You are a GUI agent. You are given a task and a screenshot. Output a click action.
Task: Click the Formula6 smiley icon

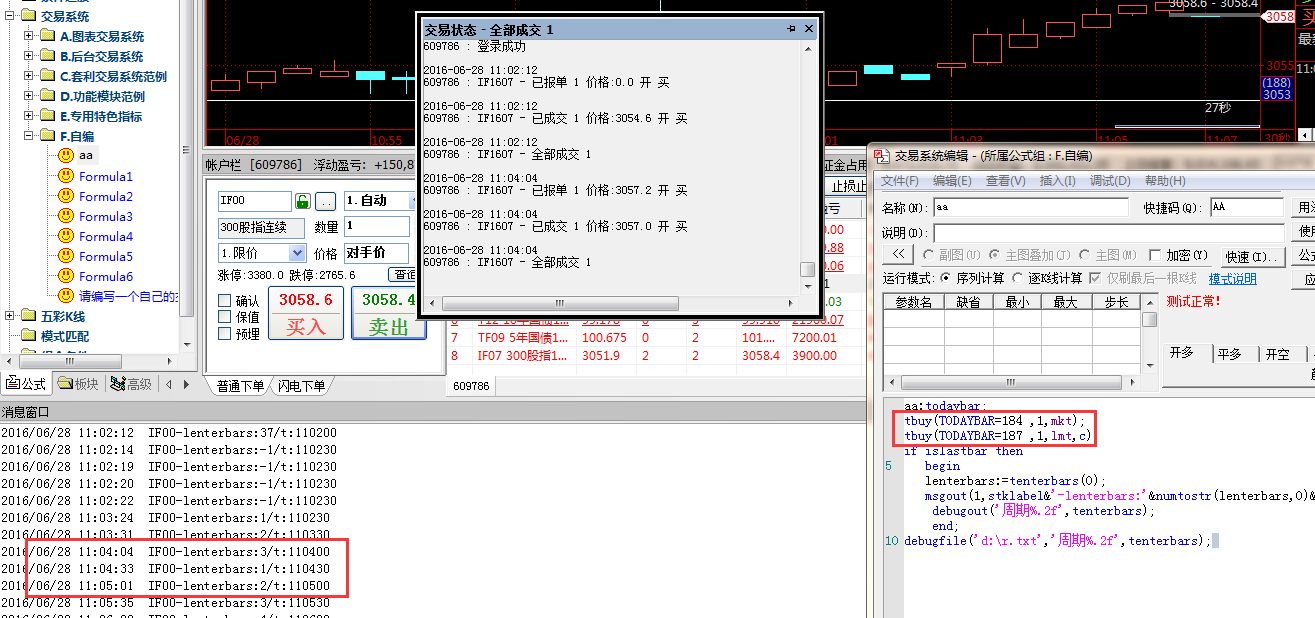point(65,276)
